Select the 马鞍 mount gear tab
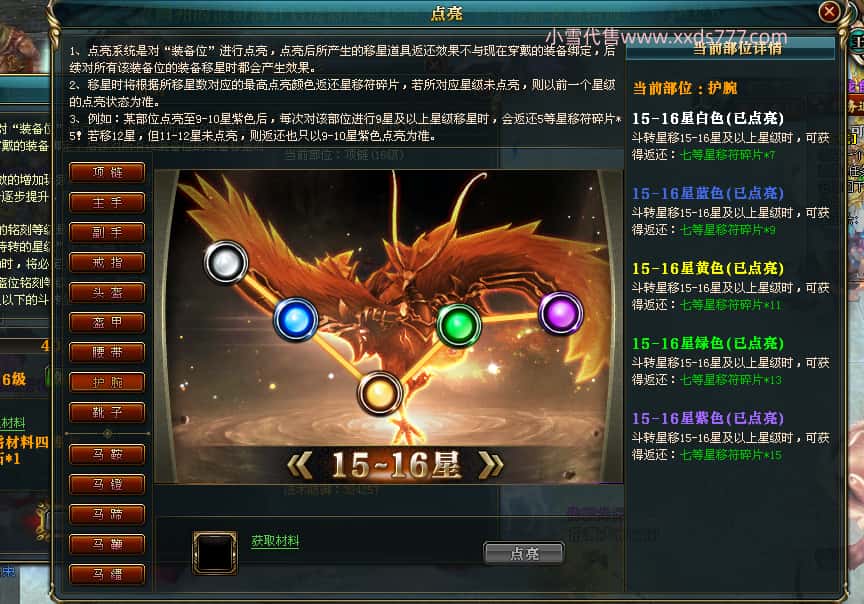The height and width of the screenshot is (604, 864). click(107, 455)
